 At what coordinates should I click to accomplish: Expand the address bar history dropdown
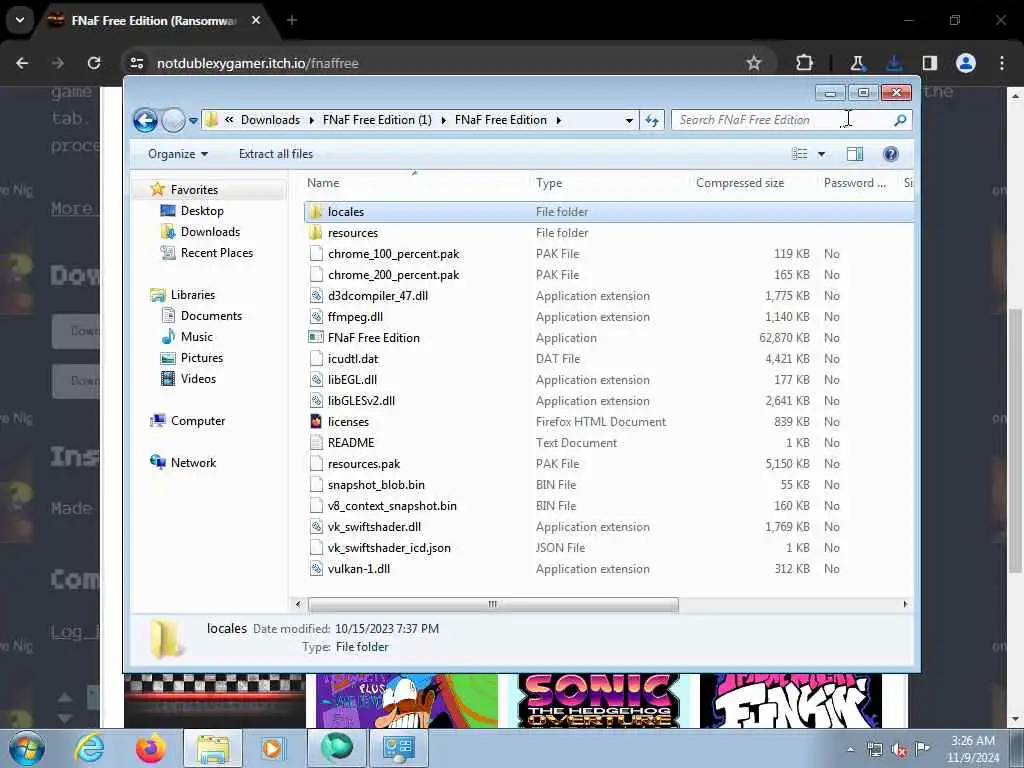(x=629, y=120)
